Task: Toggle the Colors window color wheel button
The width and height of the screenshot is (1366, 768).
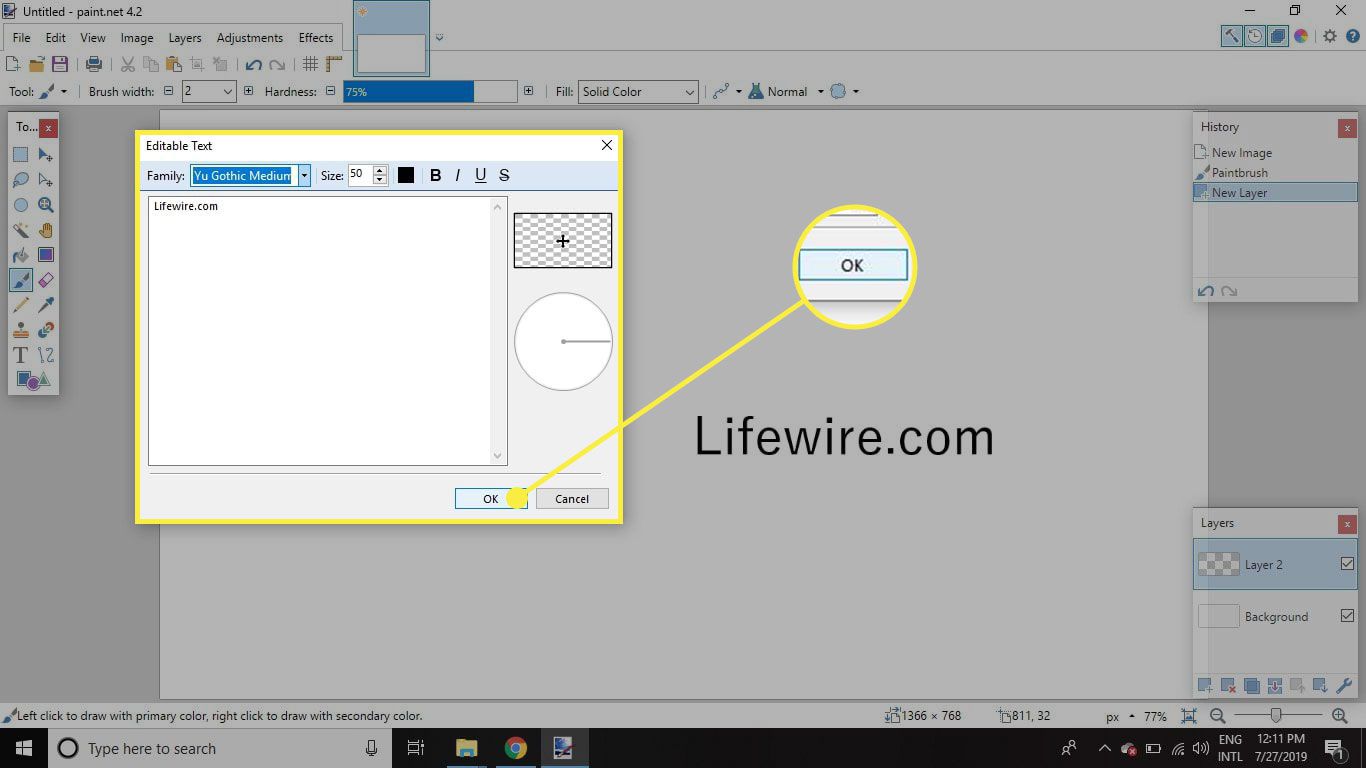Action: tap(1301, 36)
